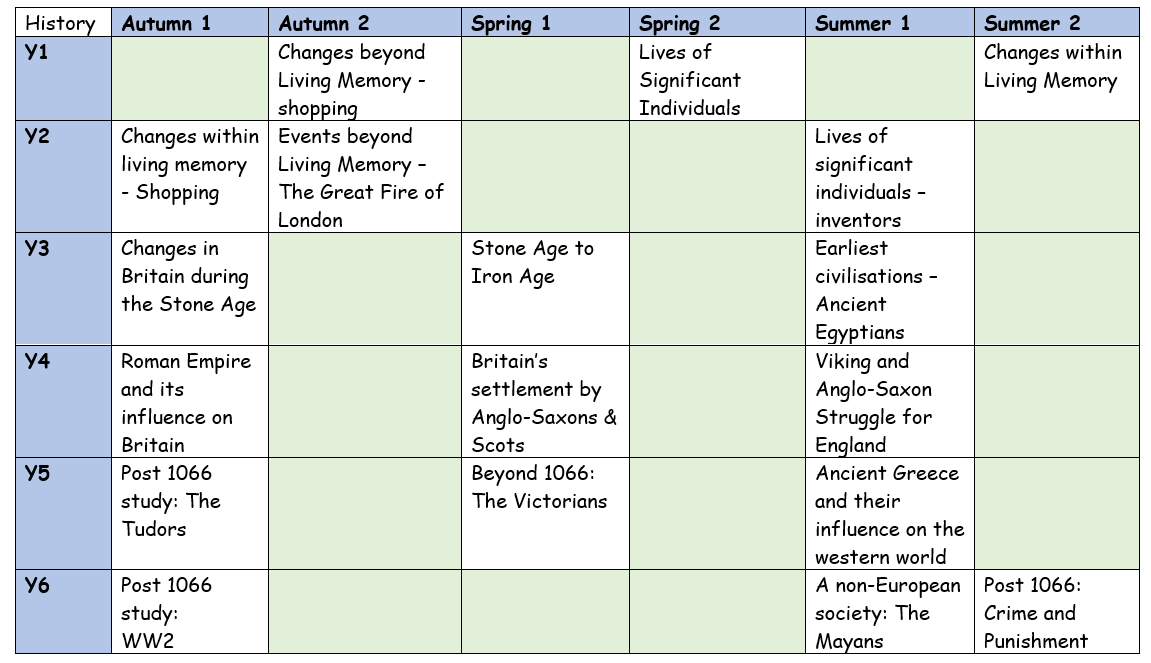
Task: Select The Mayans cell
Action: click(x=890, y=612)
